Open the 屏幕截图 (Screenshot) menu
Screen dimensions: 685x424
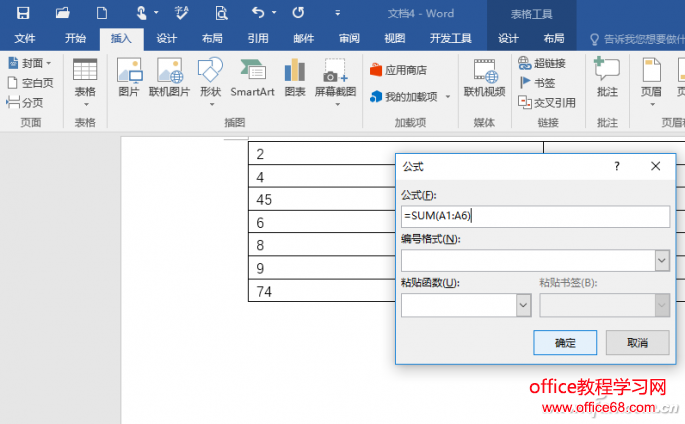coord(336,82)
